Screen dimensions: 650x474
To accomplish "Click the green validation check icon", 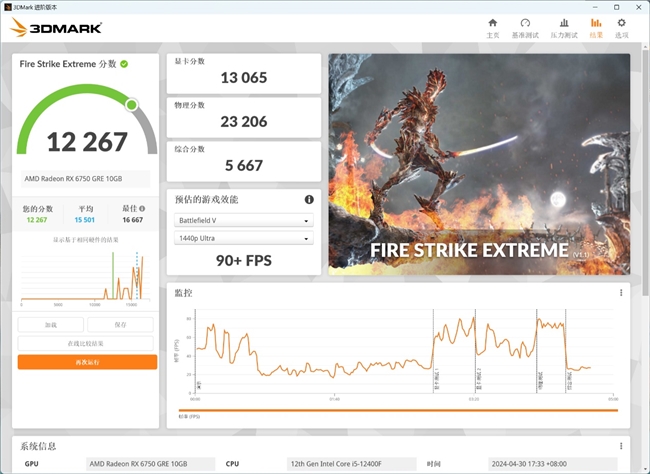I will (124, 64).
